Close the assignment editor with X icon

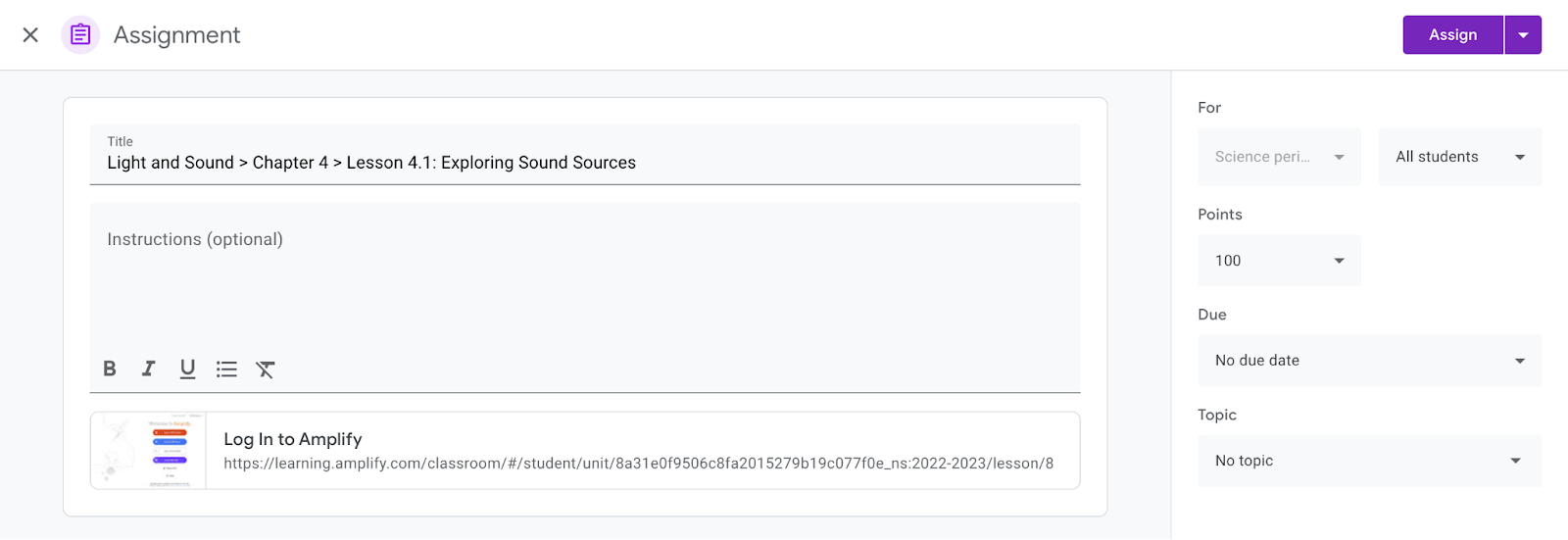coord(30,35)
